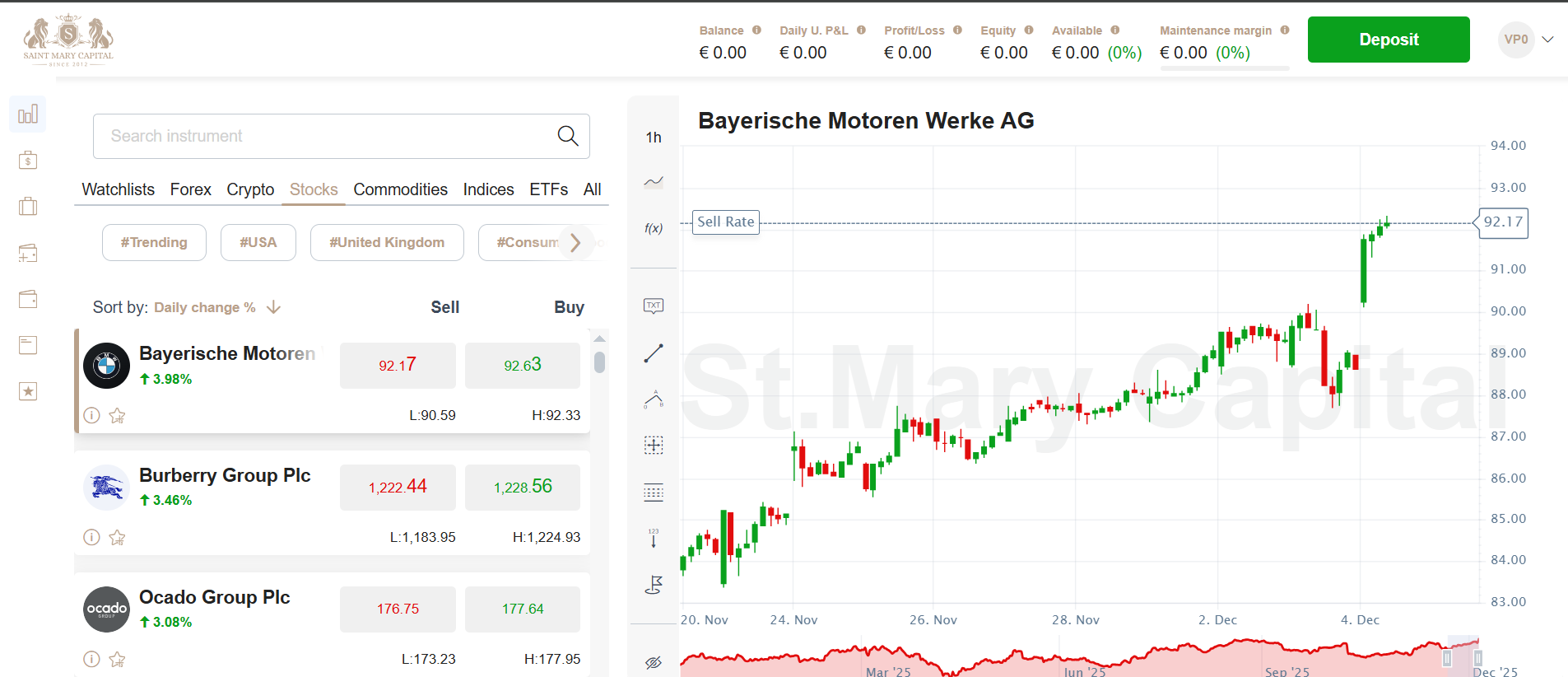This screenshot has height=677, width=1568.
Task: Show info tooltip for Balance
Action: point(756,30)
